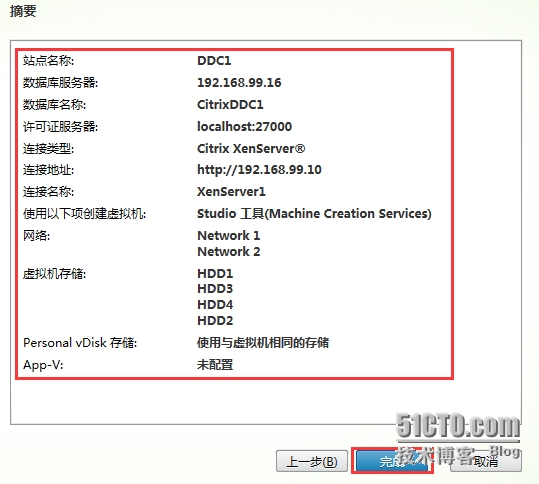The width and height of the screenshot is (539, 484).
Task: Select Studio 工具(Machine Creation Services) value
Action: [314, 213]
